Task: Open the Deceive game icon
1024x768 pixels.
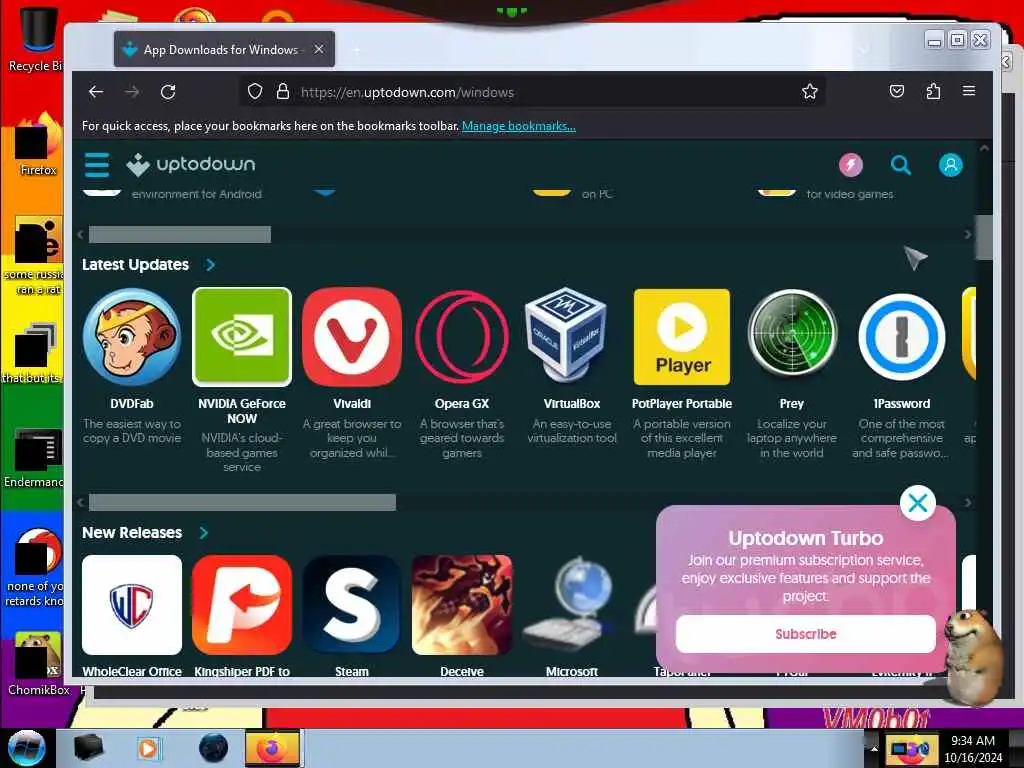Action: pos(462,605)
